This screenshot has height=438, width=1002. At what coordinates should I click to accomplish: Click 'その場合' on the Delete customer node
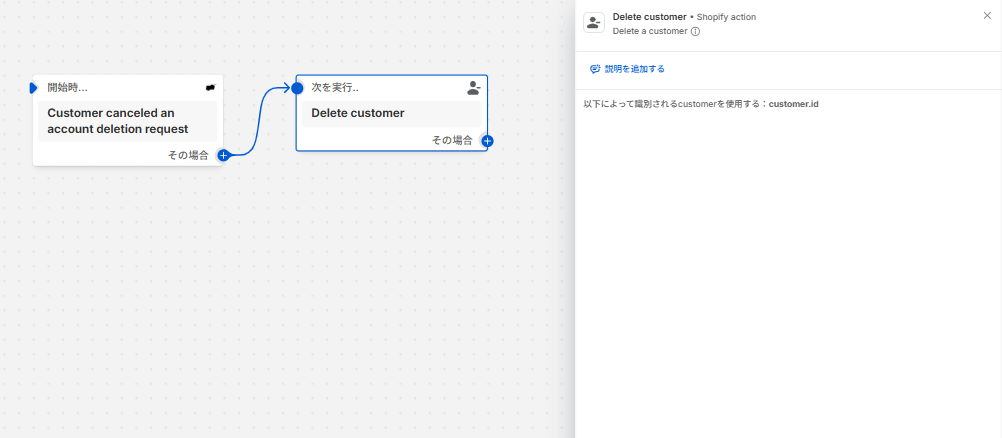(x=452, y=140)
